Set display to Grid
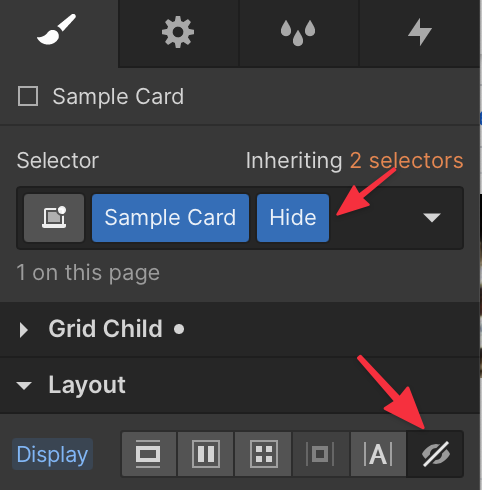 click(263, 454)
